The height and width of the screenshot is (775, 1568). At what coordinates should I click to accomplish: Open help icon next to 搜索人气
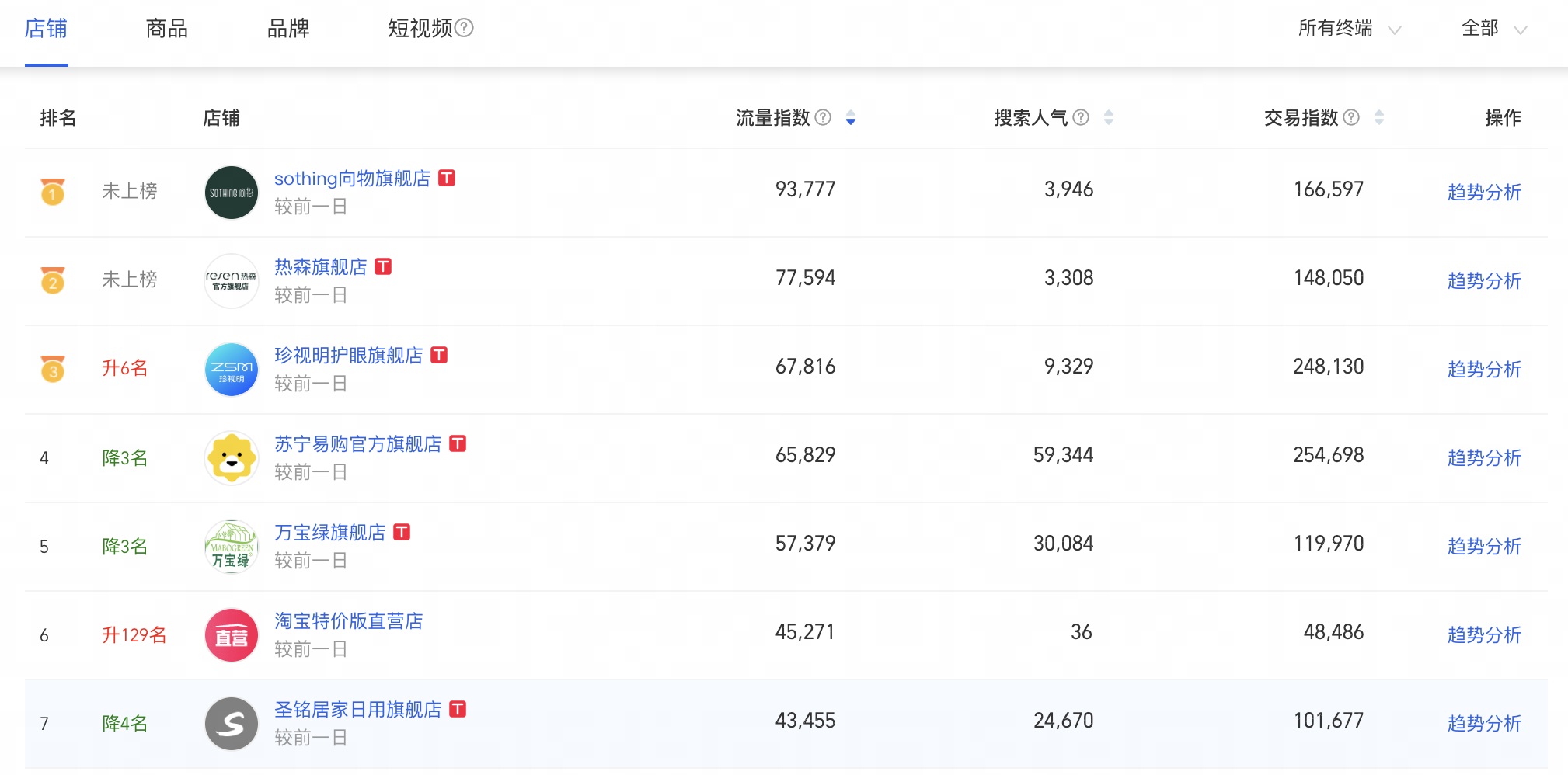[1081, 117]
